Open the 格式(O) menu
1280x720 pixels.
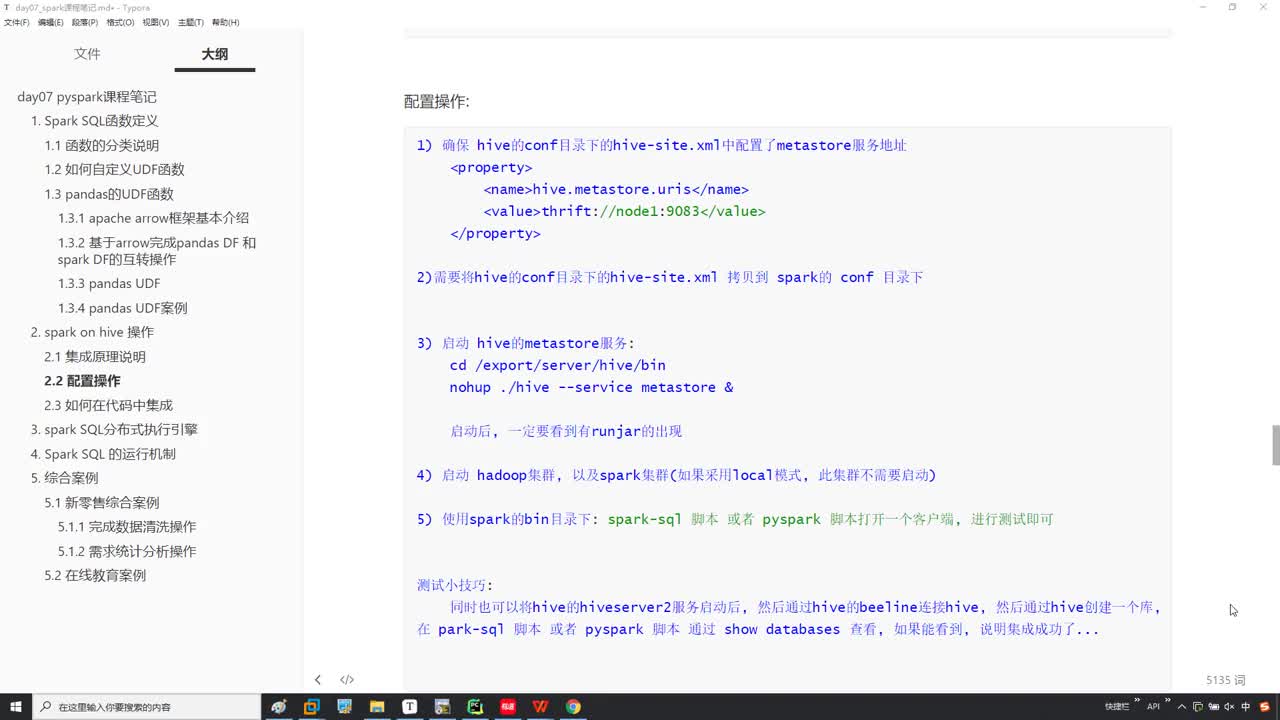[120, 22]
